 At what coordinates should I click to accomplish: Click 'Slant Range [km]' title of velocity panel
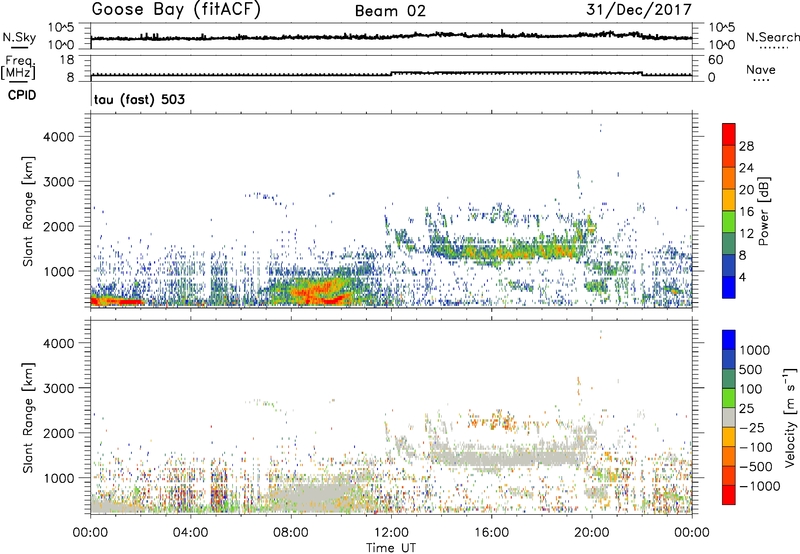click(28, 417)
